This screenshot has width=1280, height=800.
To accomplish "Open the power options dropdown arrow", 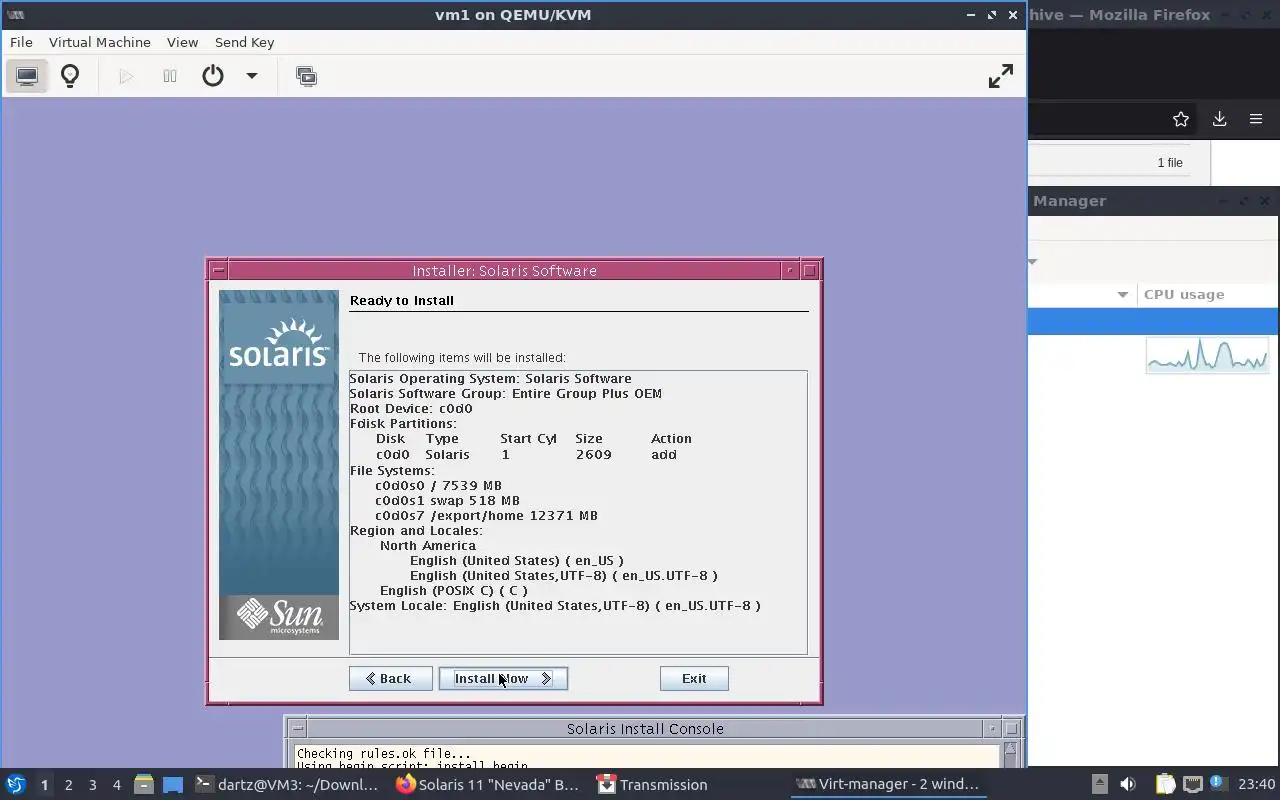I will pos(252,76).
